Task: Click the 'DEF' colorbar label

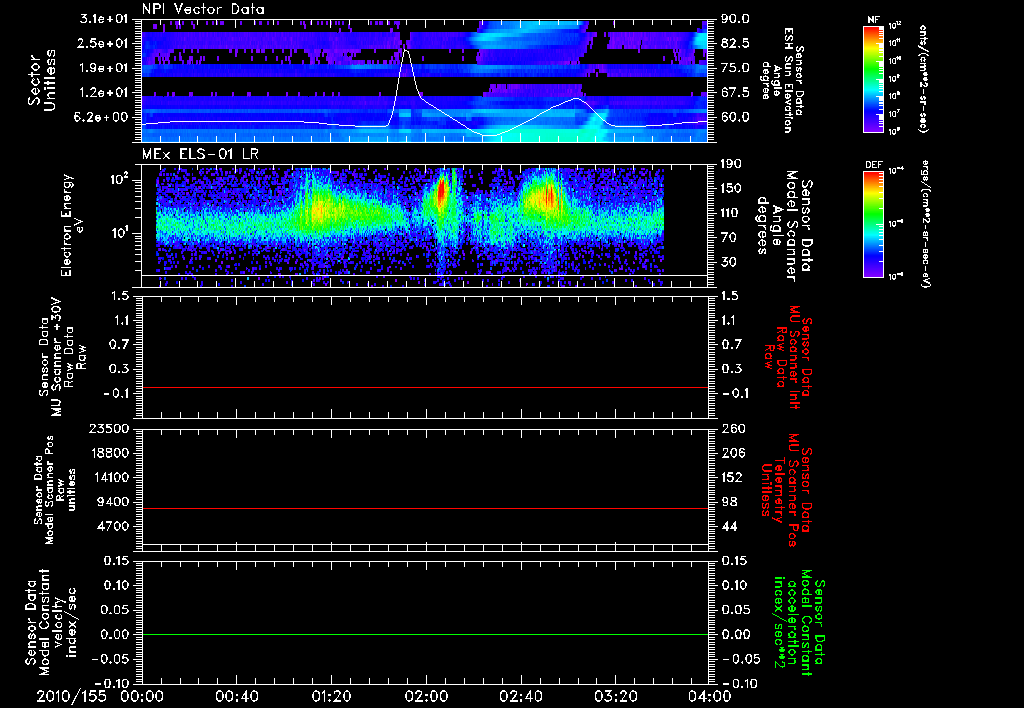Action: [x=873, y=165]
